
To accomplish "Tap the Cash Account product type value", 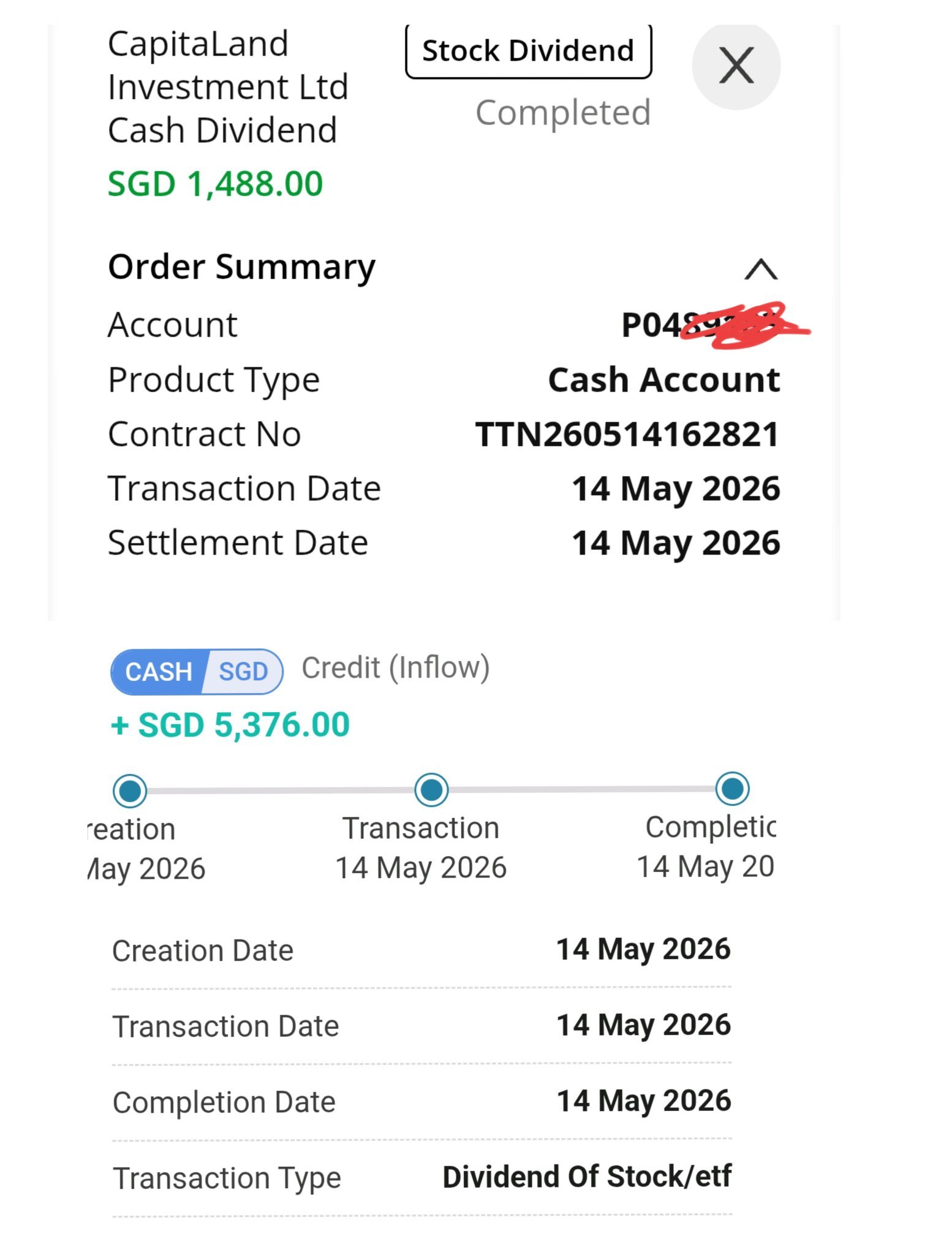I will (664, 380).
